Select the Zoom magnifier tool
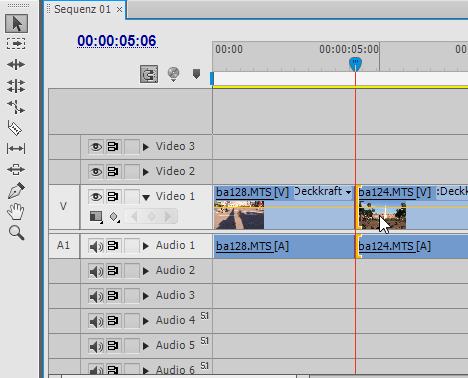468x378 pixels. [16, 232]
